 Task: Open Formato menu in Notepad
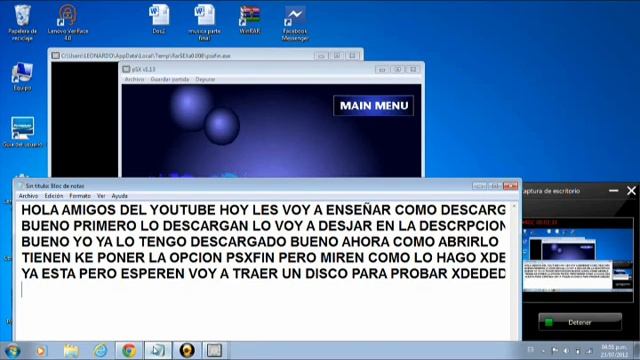coord(80,196)
